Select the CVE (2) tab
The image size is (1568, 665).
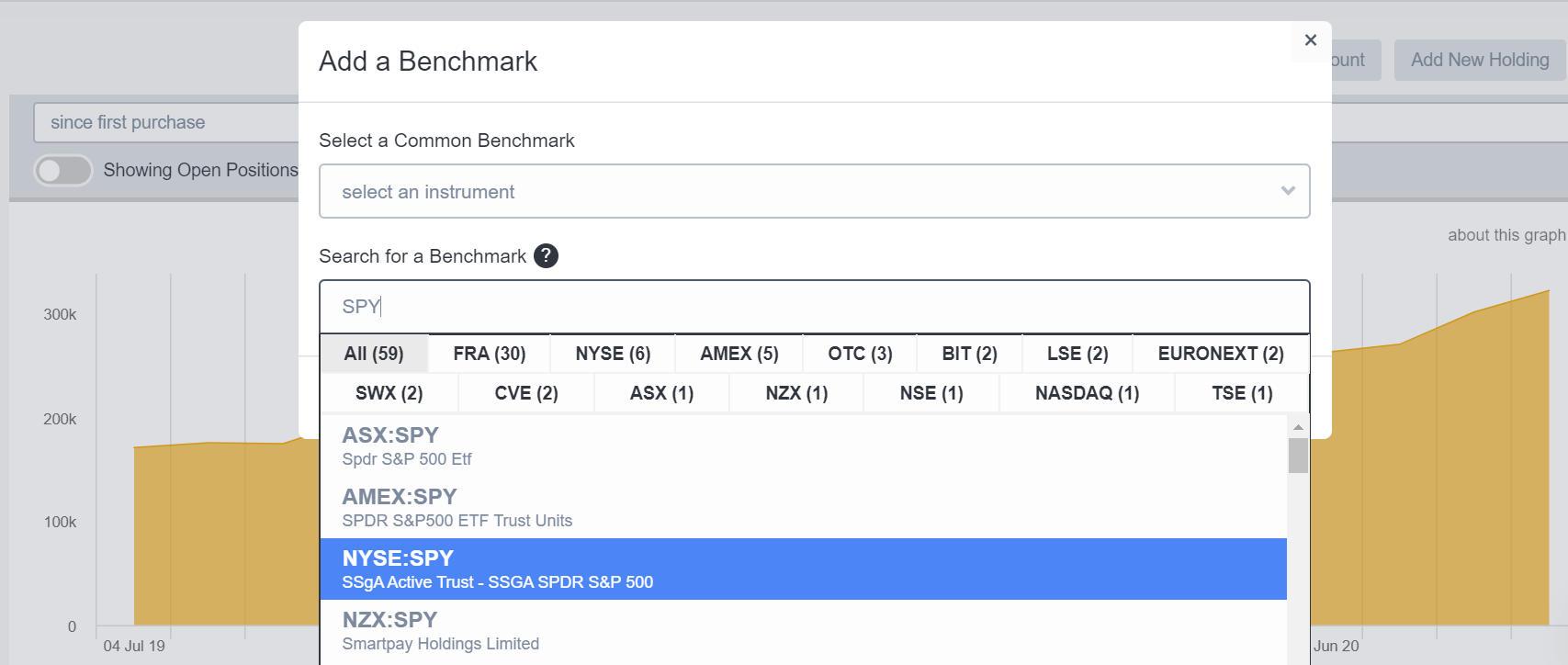coord(526,393)
